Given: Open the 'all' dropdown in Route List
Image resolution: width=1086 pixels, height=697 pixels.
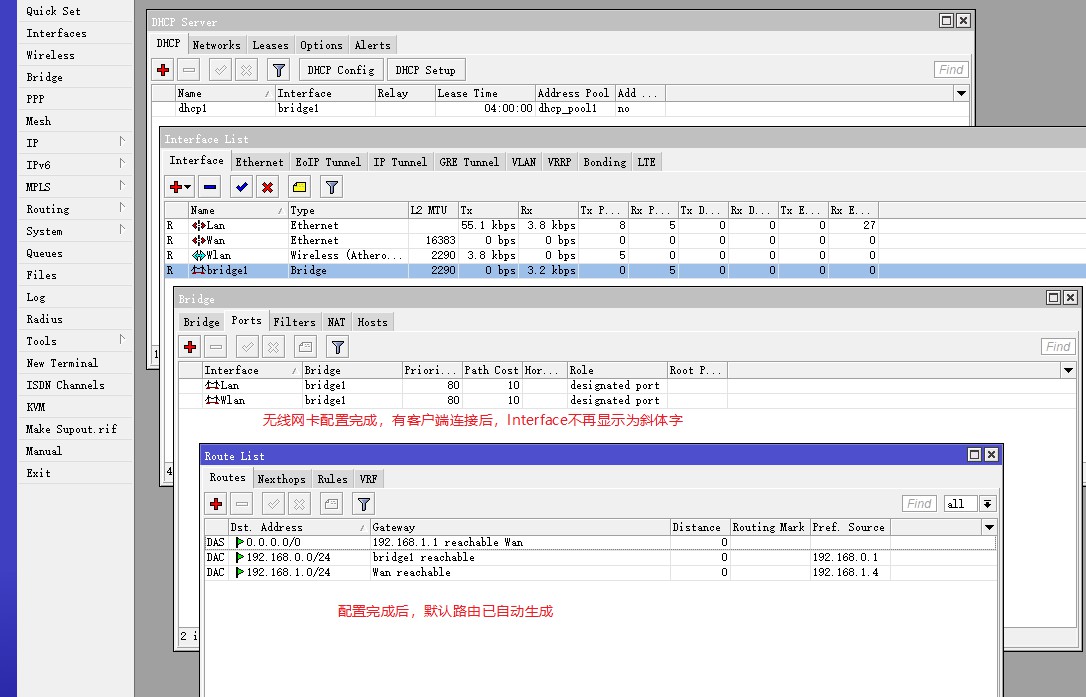Looking at the screenshot, I should click(x=988, y=504).
